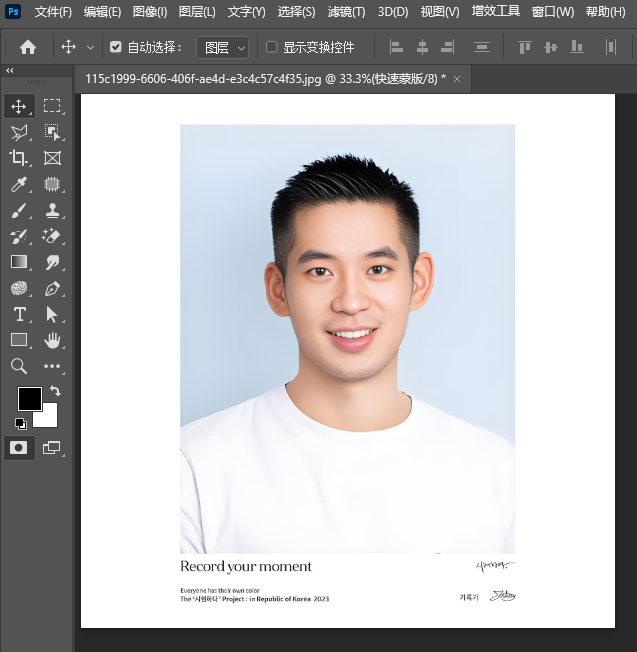Click the black foreground color swatch
This screenshot has width=637, height=652.
click(x=29, y=398)
